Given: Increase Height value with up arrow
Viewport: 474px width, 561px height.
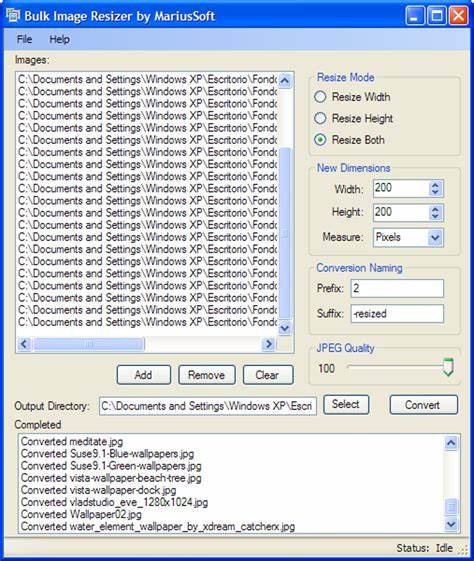Looking at the screenshot, I should point(435,209).
